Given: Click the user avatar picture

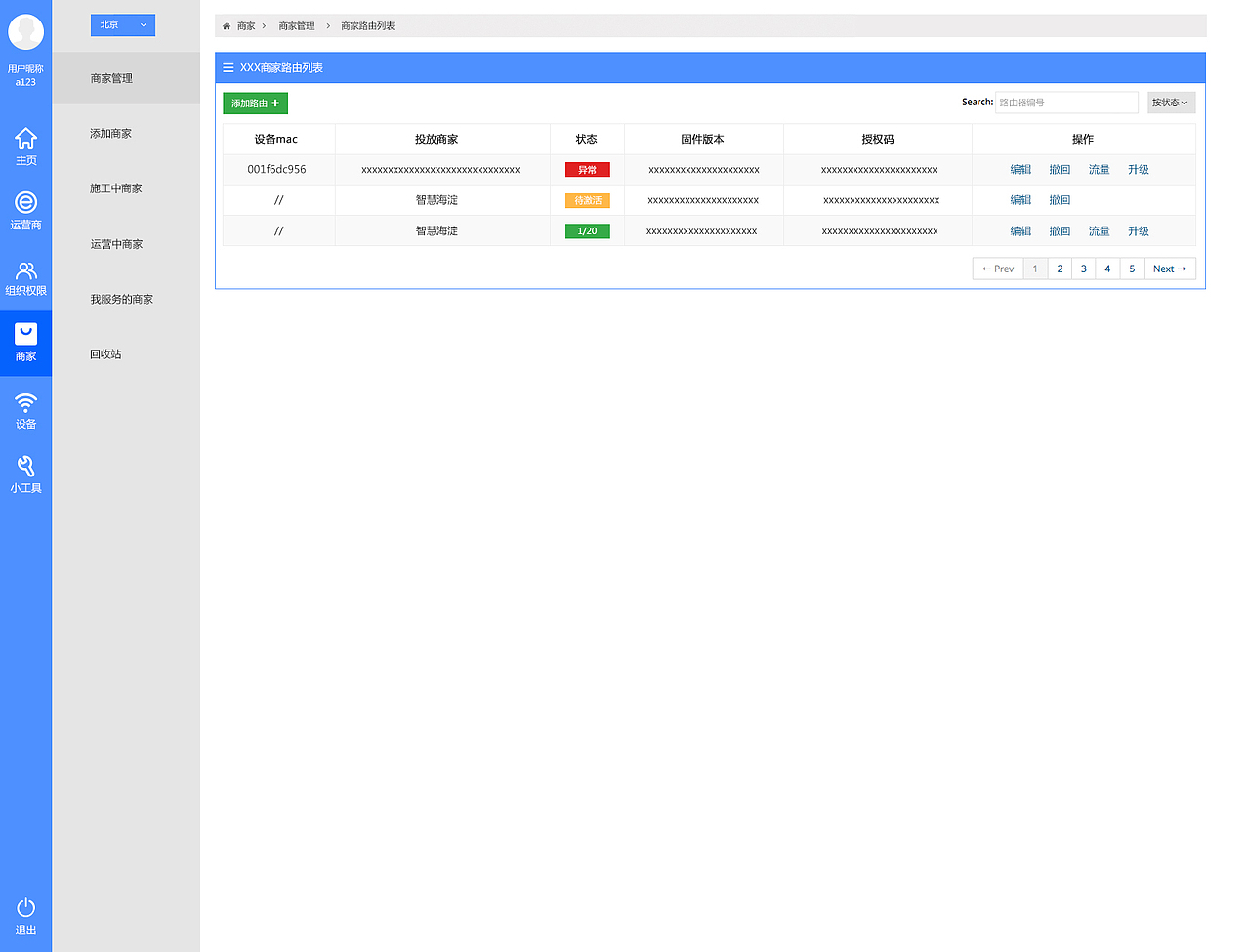Looking at the screenshot, I should pos(25,31).
